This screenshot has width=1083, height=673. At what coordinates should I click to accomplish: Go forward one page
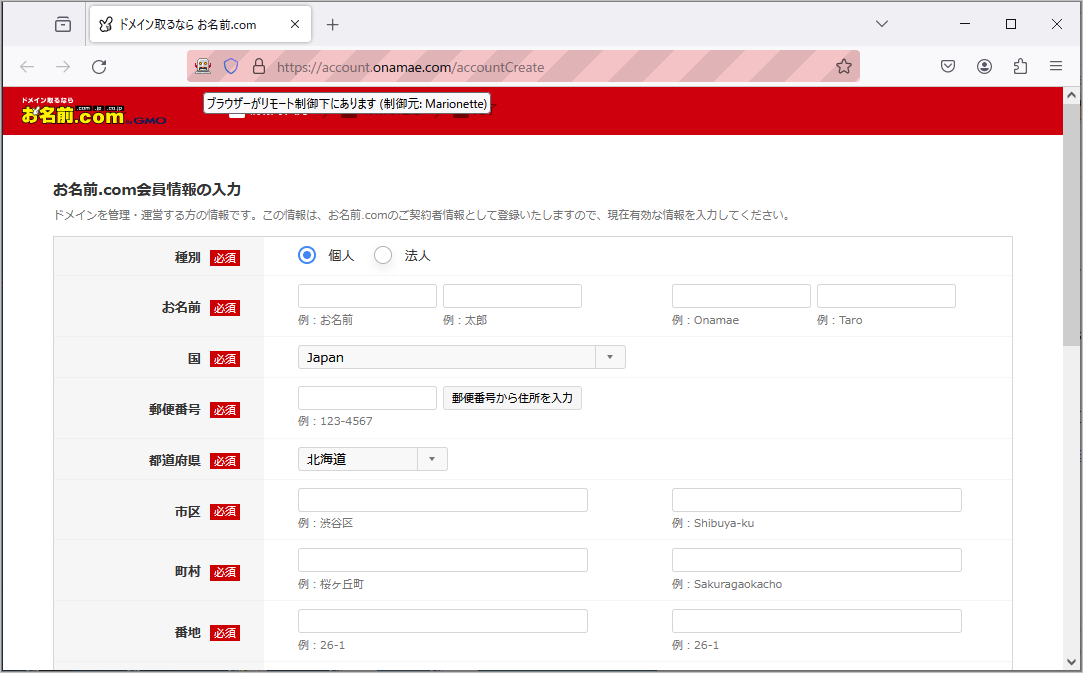(x=63, y=66)
